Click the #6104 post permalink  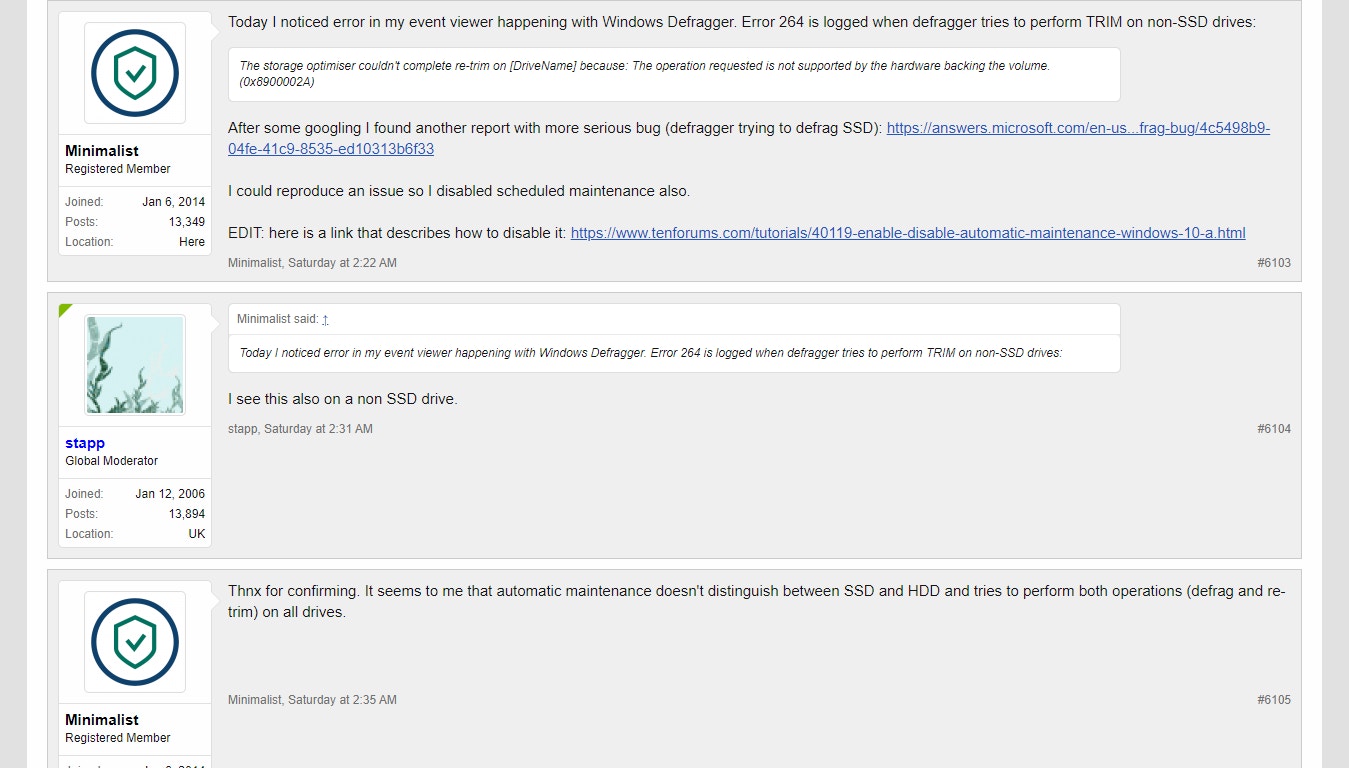[1274, 429]
